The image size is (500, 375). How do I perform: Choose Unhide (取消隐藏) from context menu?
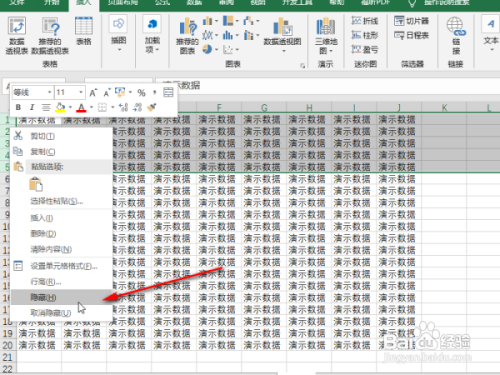(61, 313)
